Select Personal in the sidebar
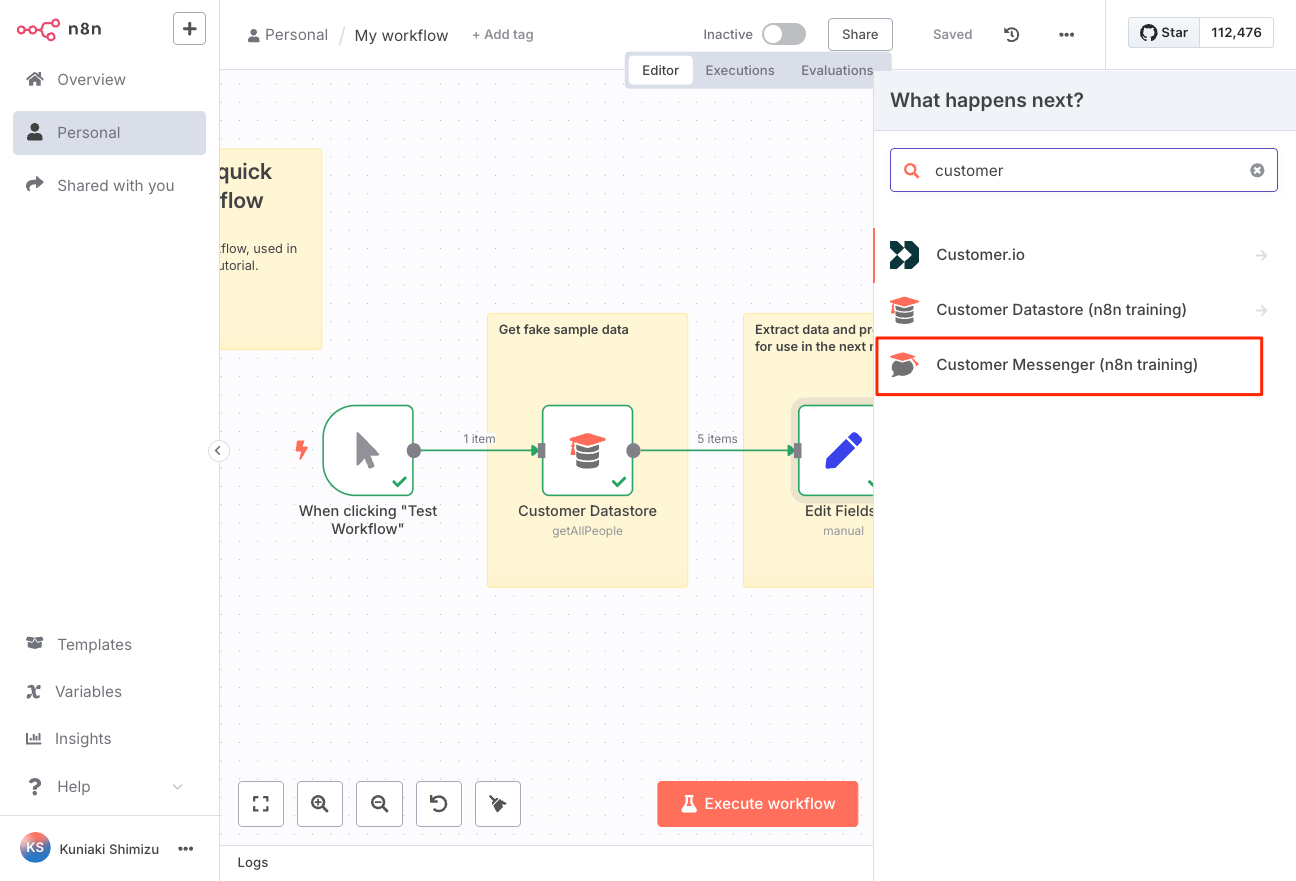The image size is (1296, 881). click(109, 132)
